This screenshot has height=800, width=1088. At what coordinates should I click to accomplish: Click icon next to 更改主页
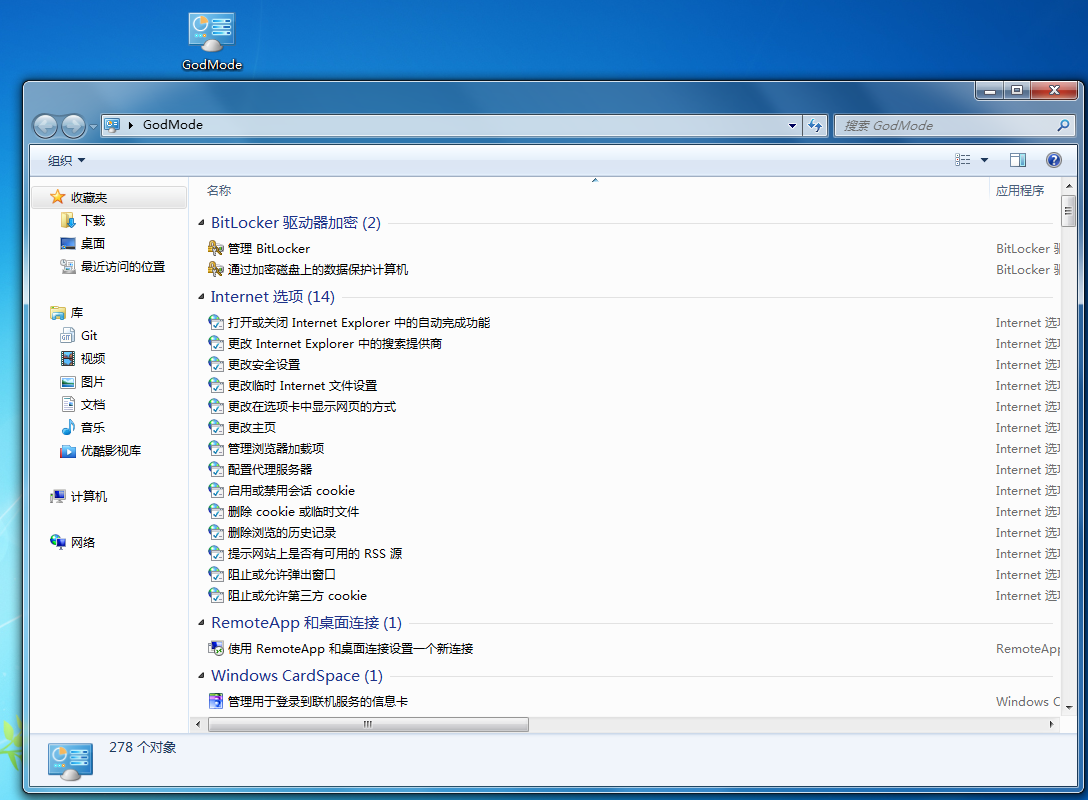[216, 427]
